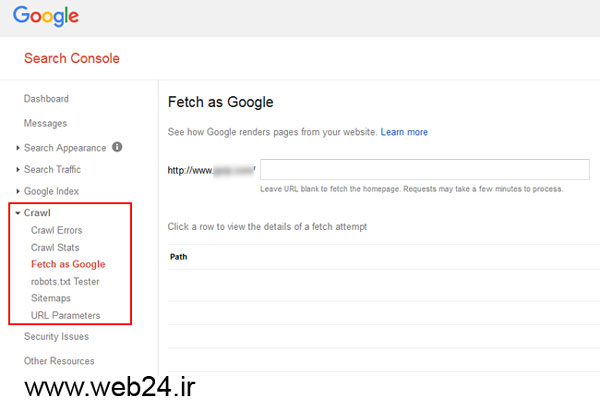Expand Search Traffic arrow
This screenshot has height=400, width=600.
[18, 170]
